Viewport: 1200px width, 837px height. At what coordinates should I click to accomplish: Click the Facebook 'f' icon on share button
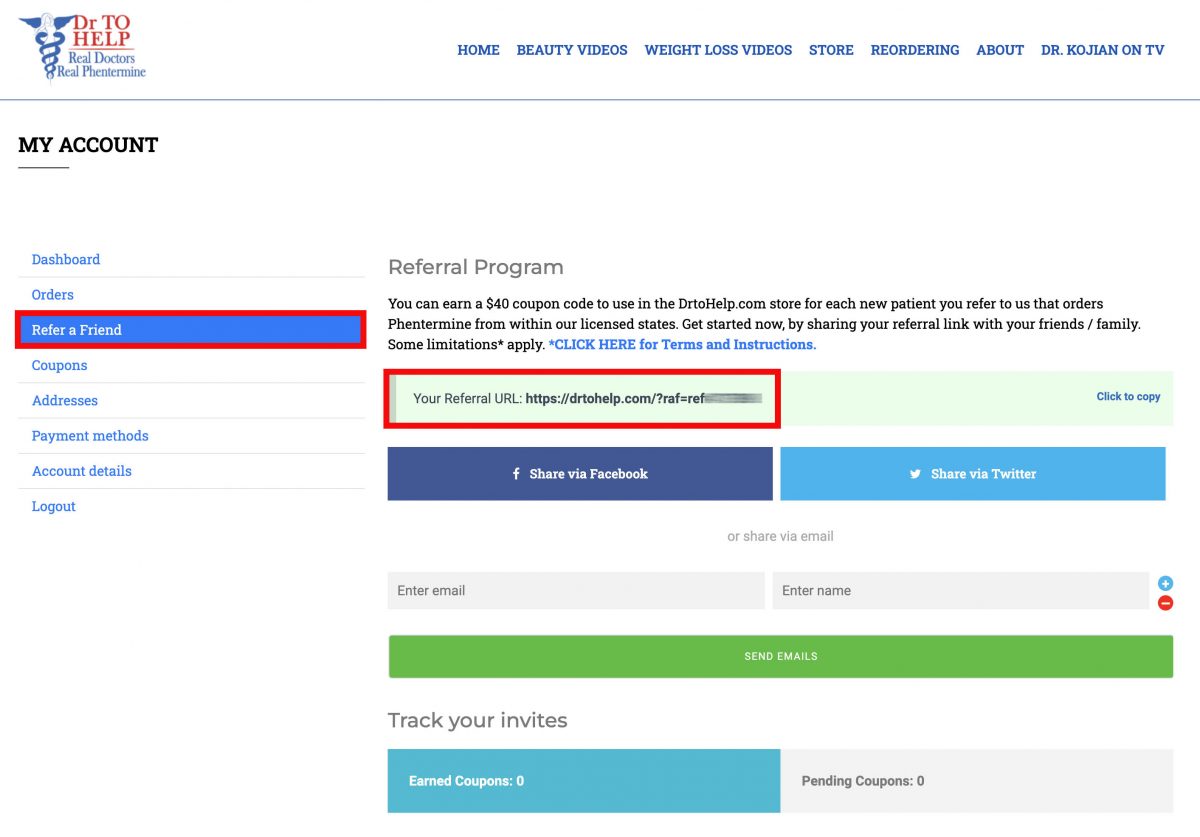coord(516,473)
